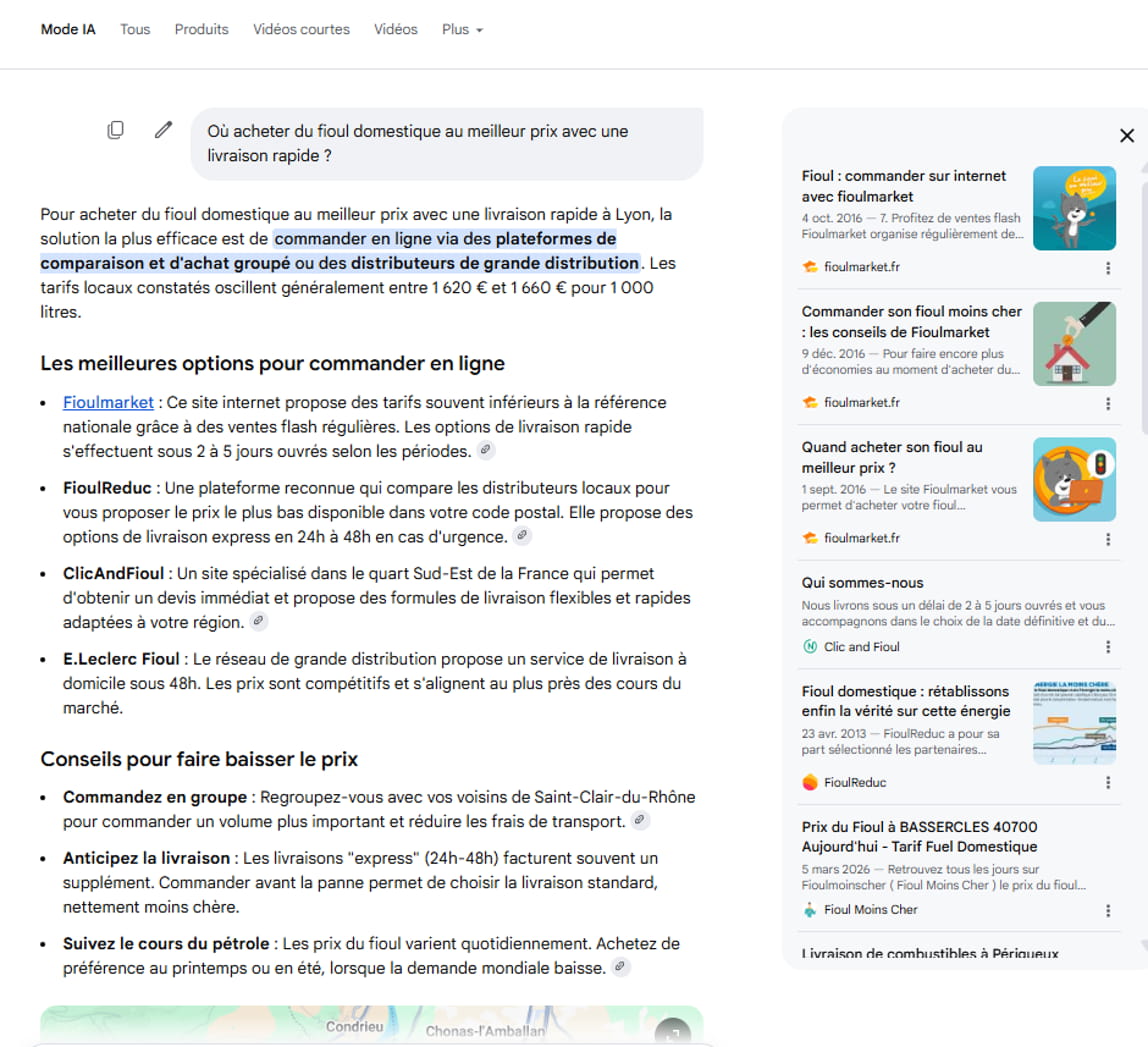Open 'Prix du Fioul à BASSERCLES 40700' result
Screen dimensions: 1148x1047
click(x=920, y=836)
